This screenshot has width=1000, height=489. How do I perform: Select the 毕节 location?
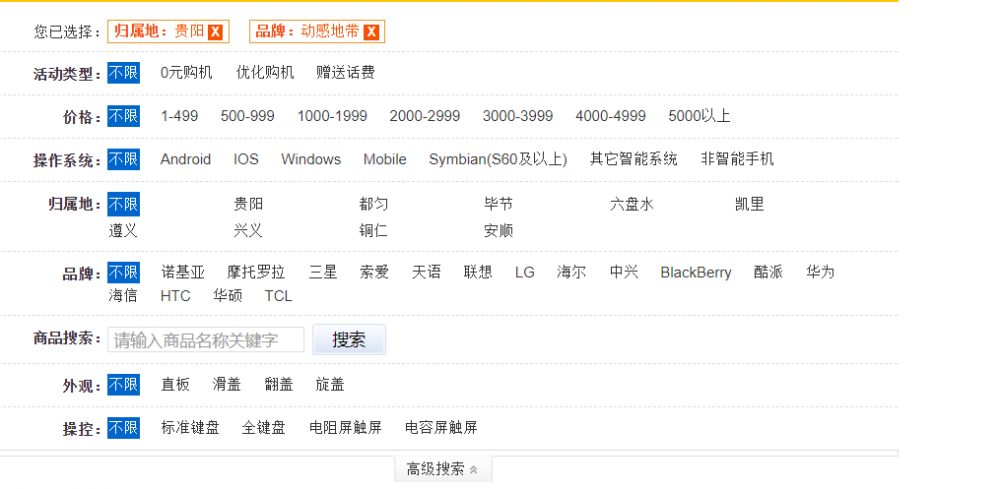pyautogui.click(x=499, y=205)
